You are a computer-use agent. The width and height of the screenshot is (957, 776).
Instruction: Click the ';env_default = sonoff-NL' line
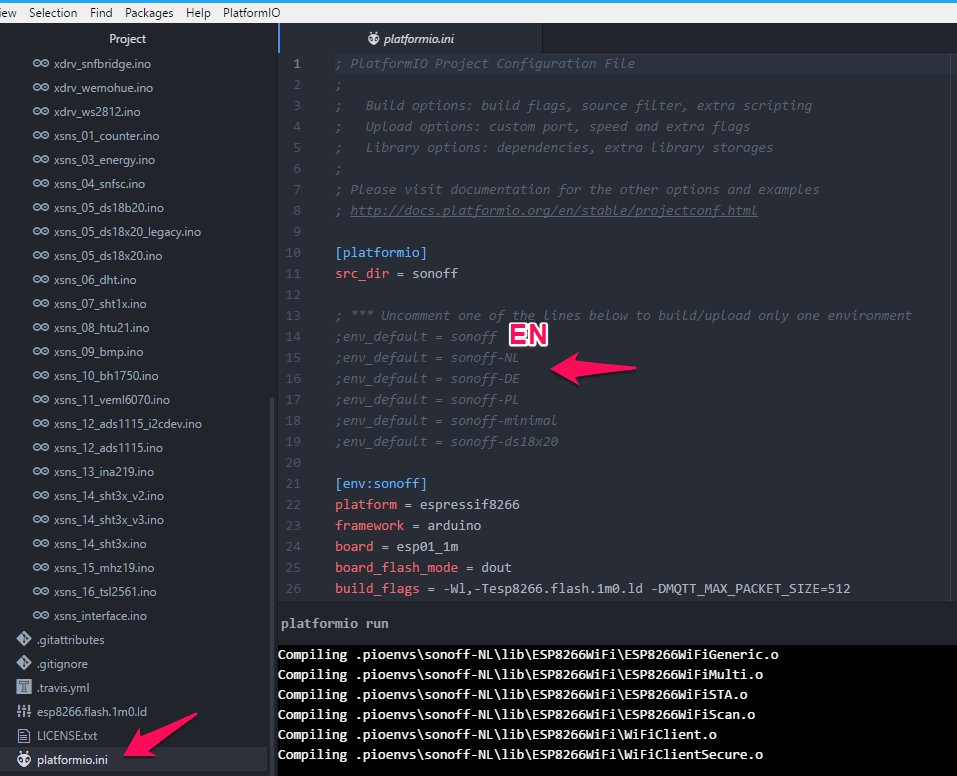(427, 358)
